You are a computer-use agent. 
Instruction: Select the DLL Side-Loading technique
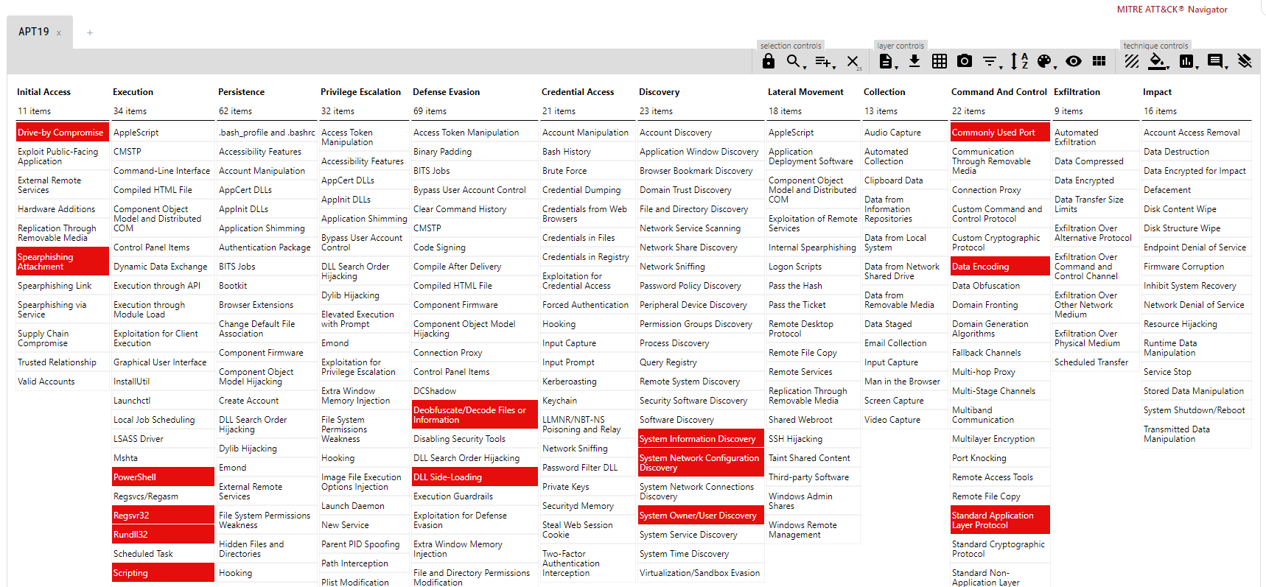tap(473, 477)
